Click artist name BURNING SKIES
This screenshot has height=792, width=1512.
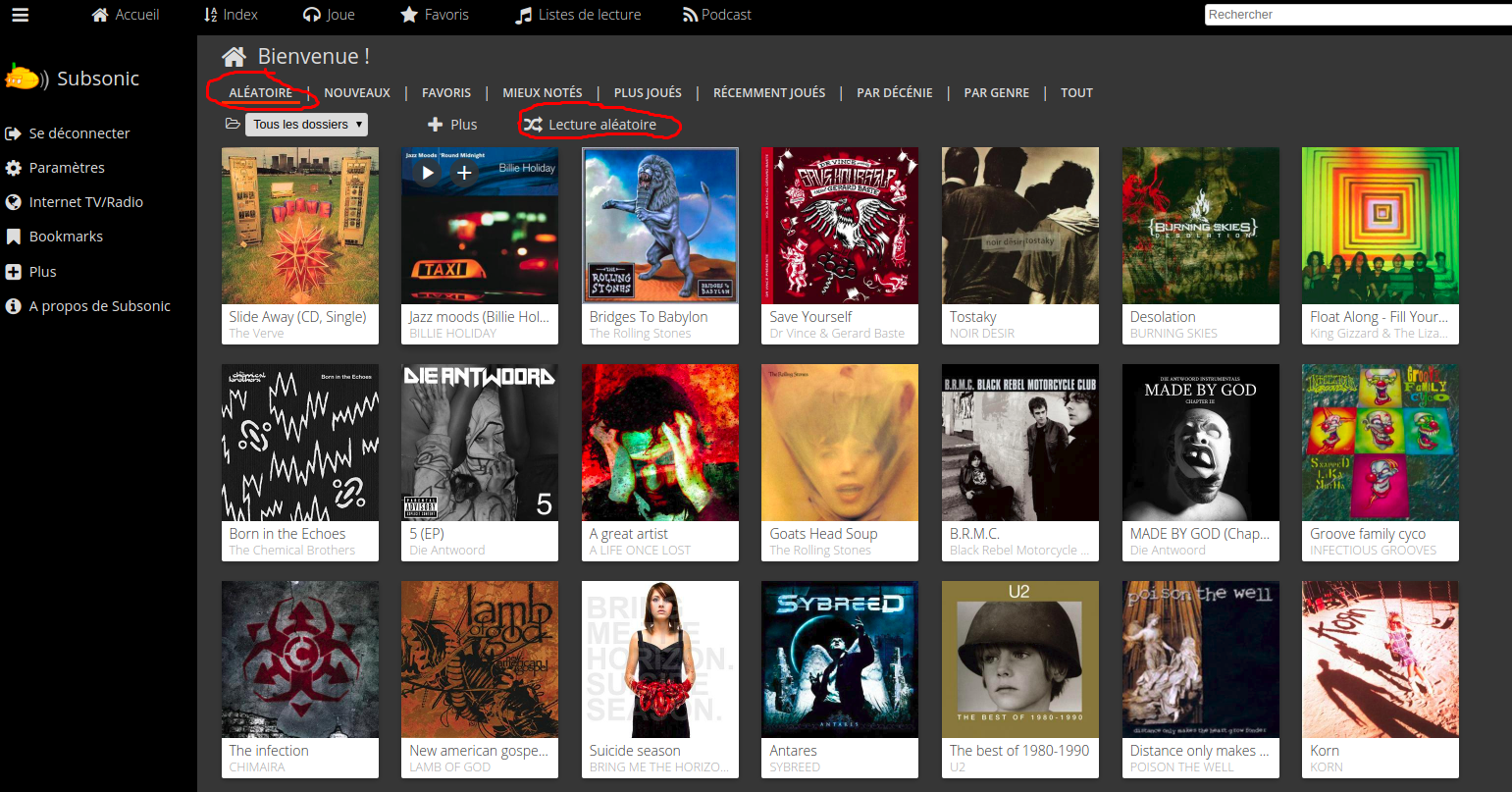[1173, 334]
